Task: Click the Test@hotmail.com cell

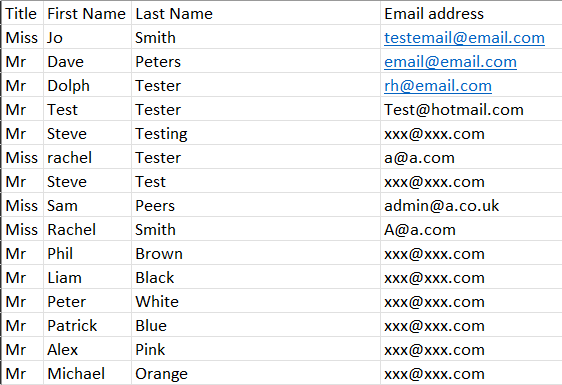Action: coord(471,109)
